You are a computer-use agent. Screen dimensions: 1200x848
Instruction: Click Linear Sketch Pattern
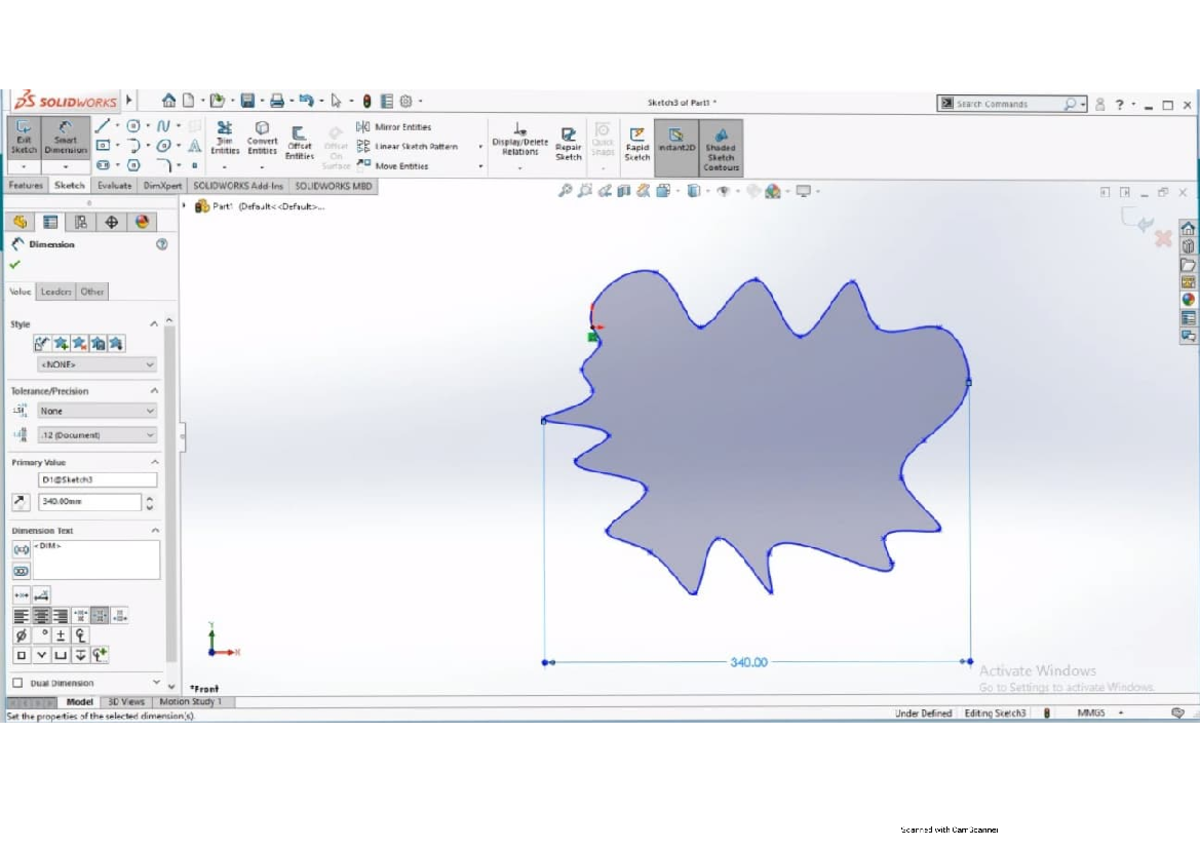click(408, 146)
